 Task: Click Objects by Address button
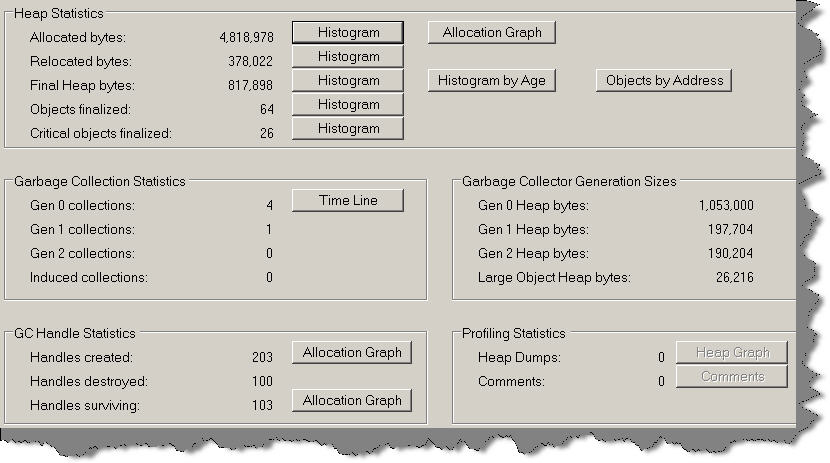pyautogui.click(x=664, y=80)
